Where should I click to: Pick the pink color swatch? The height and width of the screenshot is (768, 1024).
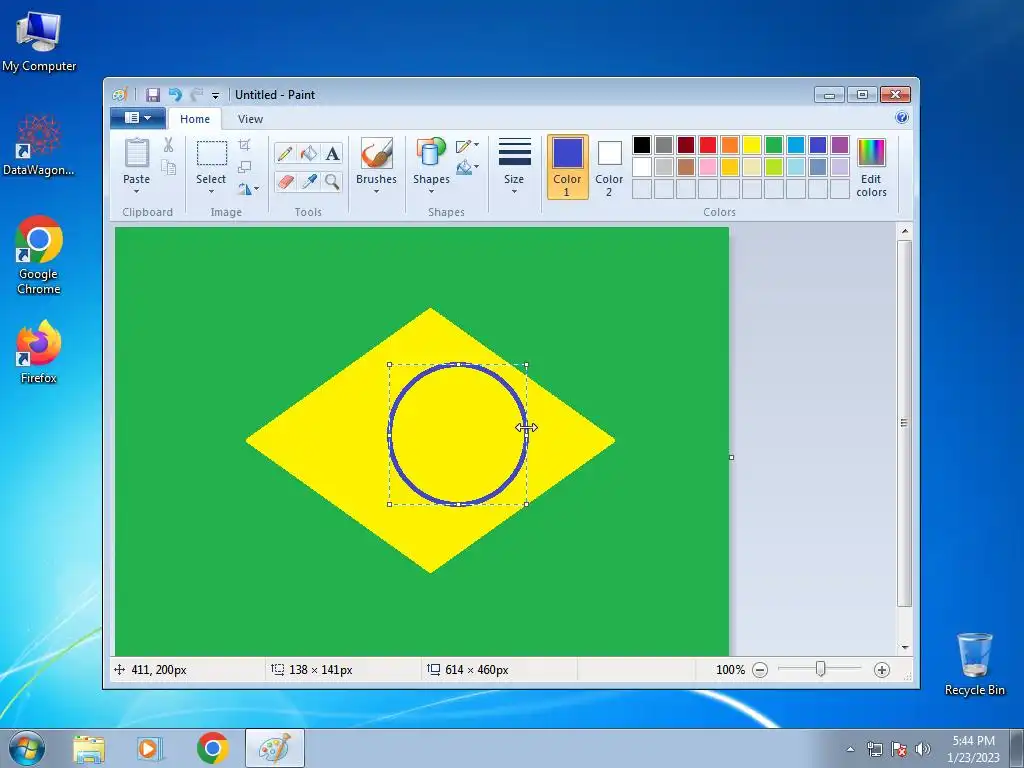tap(708, 167)
